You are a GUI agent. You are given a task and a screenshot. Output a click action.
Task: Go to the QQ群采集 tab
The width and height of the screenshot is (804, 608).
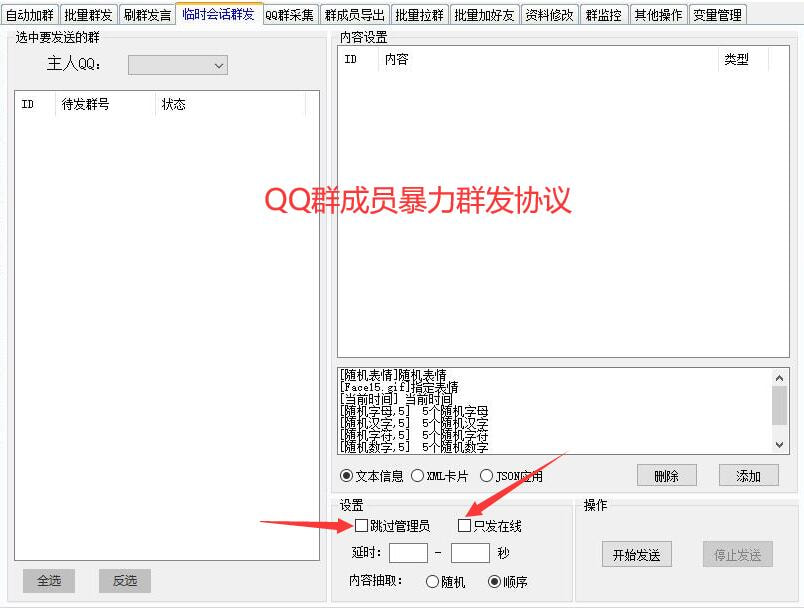pos(290,15)
